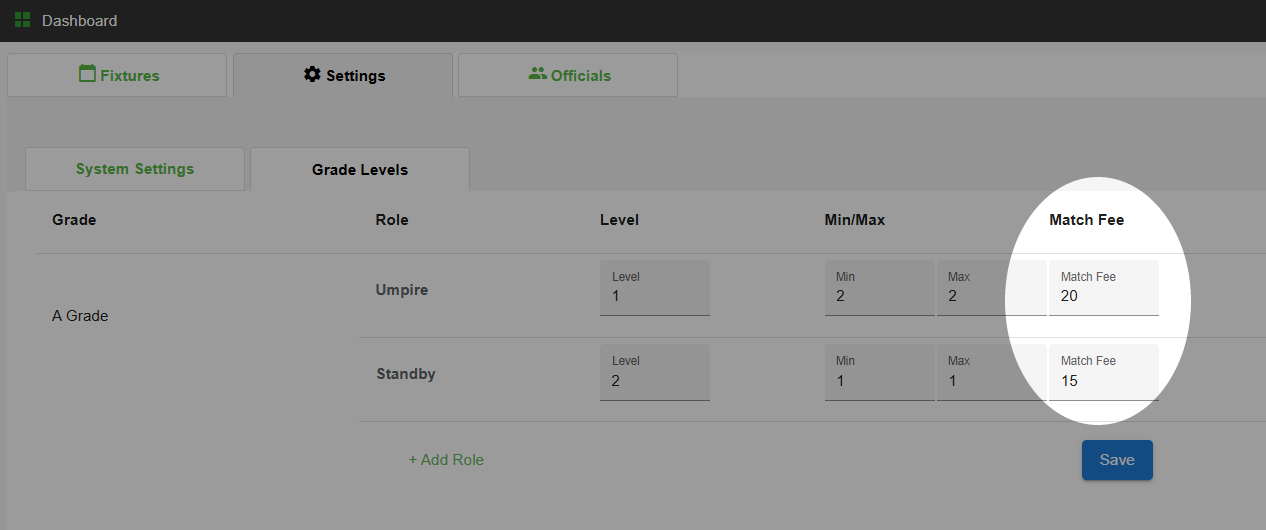Edit the Umpire Level field
The image size is (1266, 530).
(655, 288)
